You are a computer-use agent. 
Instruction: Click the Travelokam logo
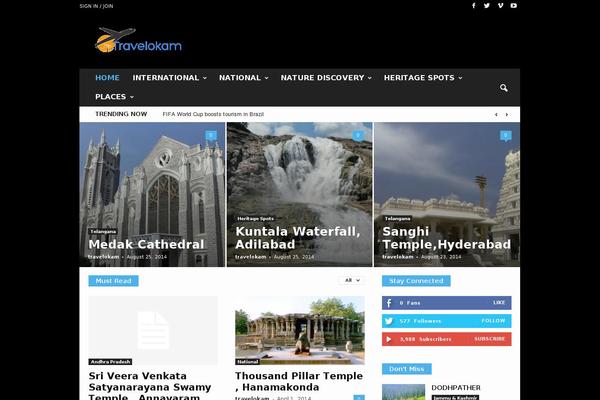(x=138, y=40)
